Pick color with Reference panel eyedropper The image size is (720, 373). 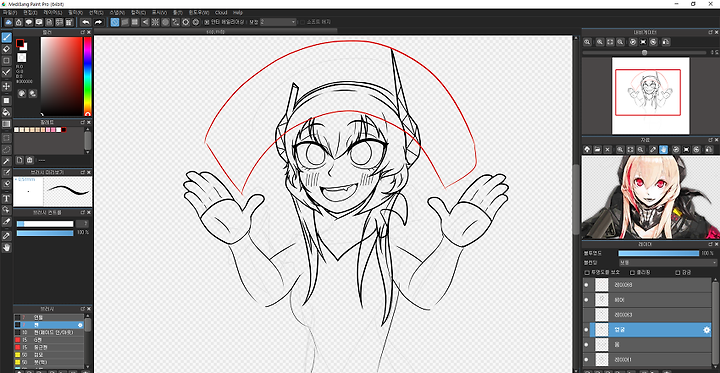[x=653, y=150]
